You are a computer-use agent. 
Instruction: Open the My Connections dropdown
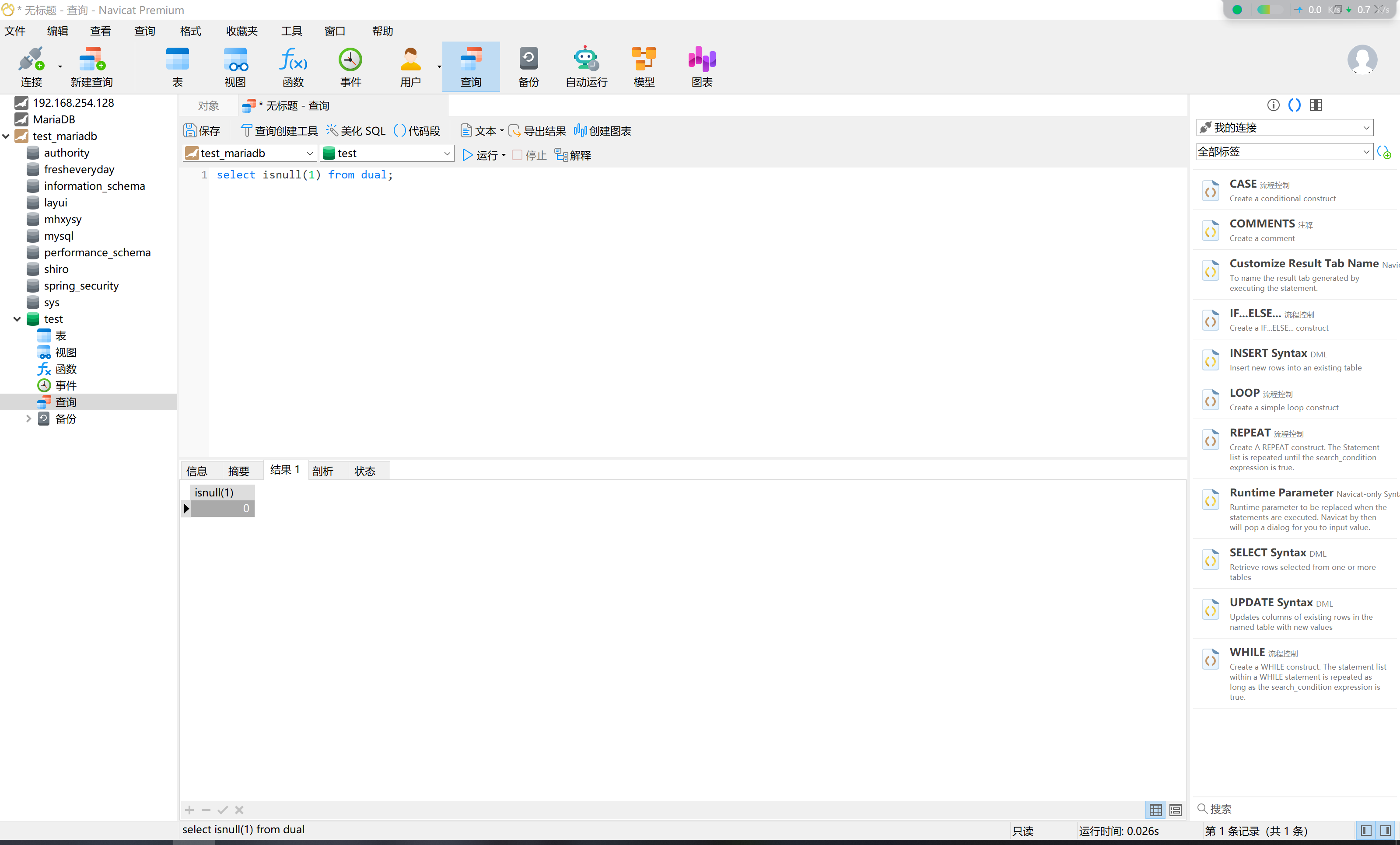(1284, 128)
